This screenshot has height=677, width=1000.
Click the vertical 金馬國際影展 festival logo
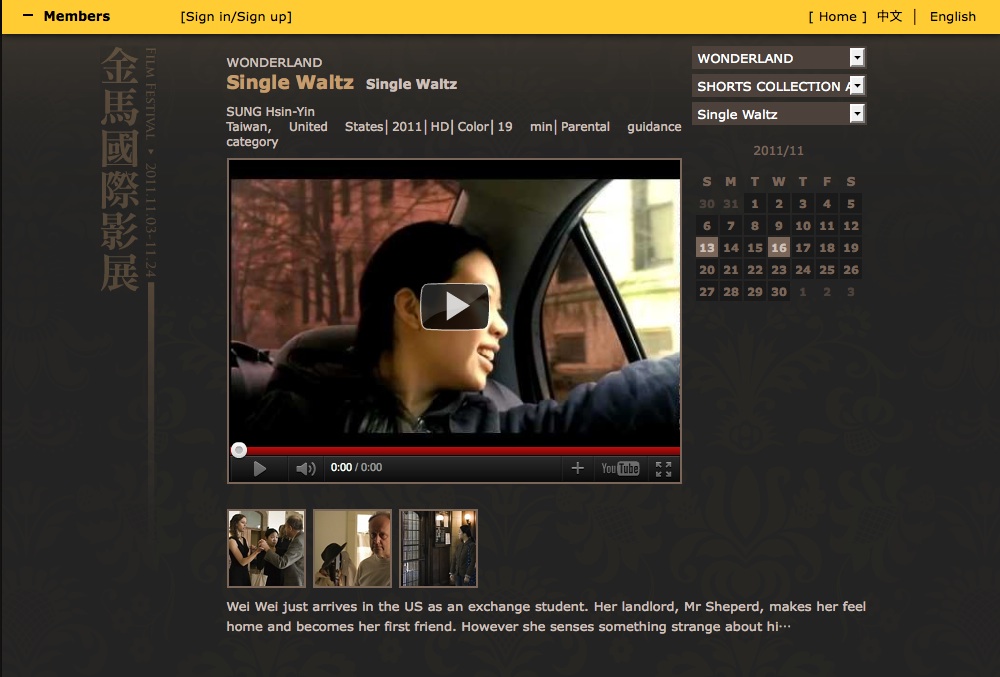(x=120, y=169)
